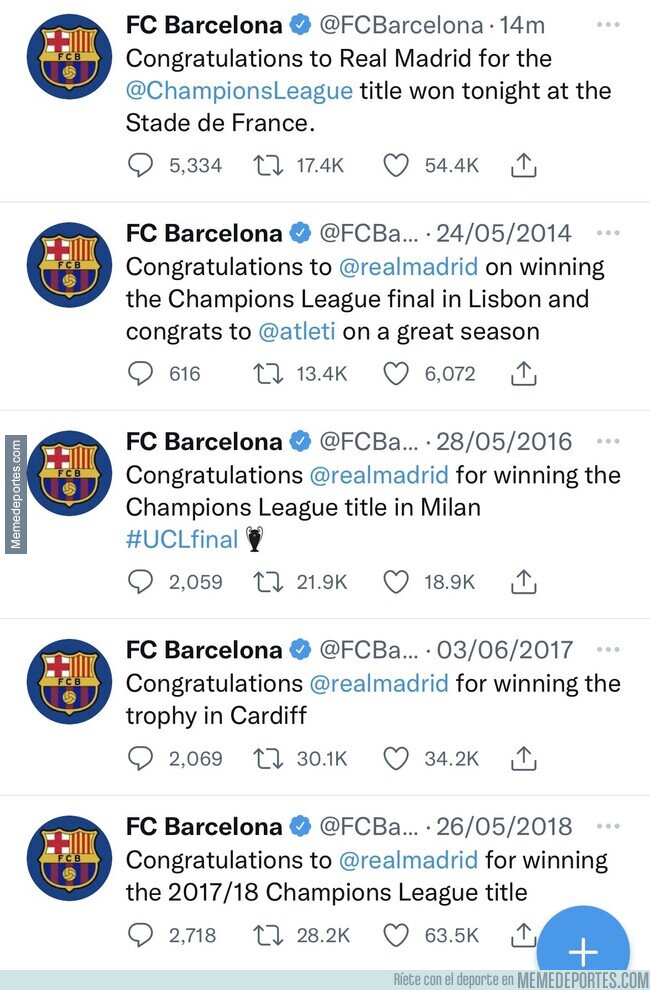The width and height of the screenshot is (650, 990).
Task: Like the Stade de France congratulation tweet
Action: [397, 165]
